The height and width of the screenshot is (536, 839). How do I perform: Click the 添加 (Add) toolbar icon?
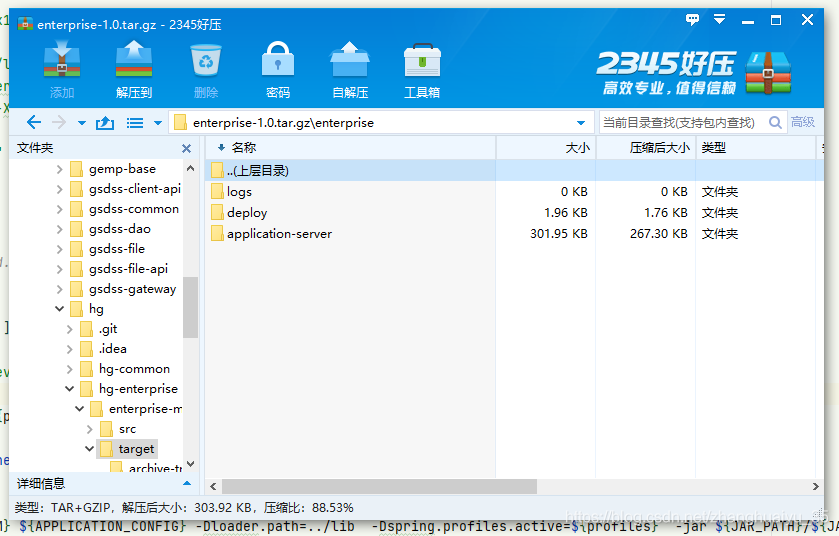tap(62, 70)
